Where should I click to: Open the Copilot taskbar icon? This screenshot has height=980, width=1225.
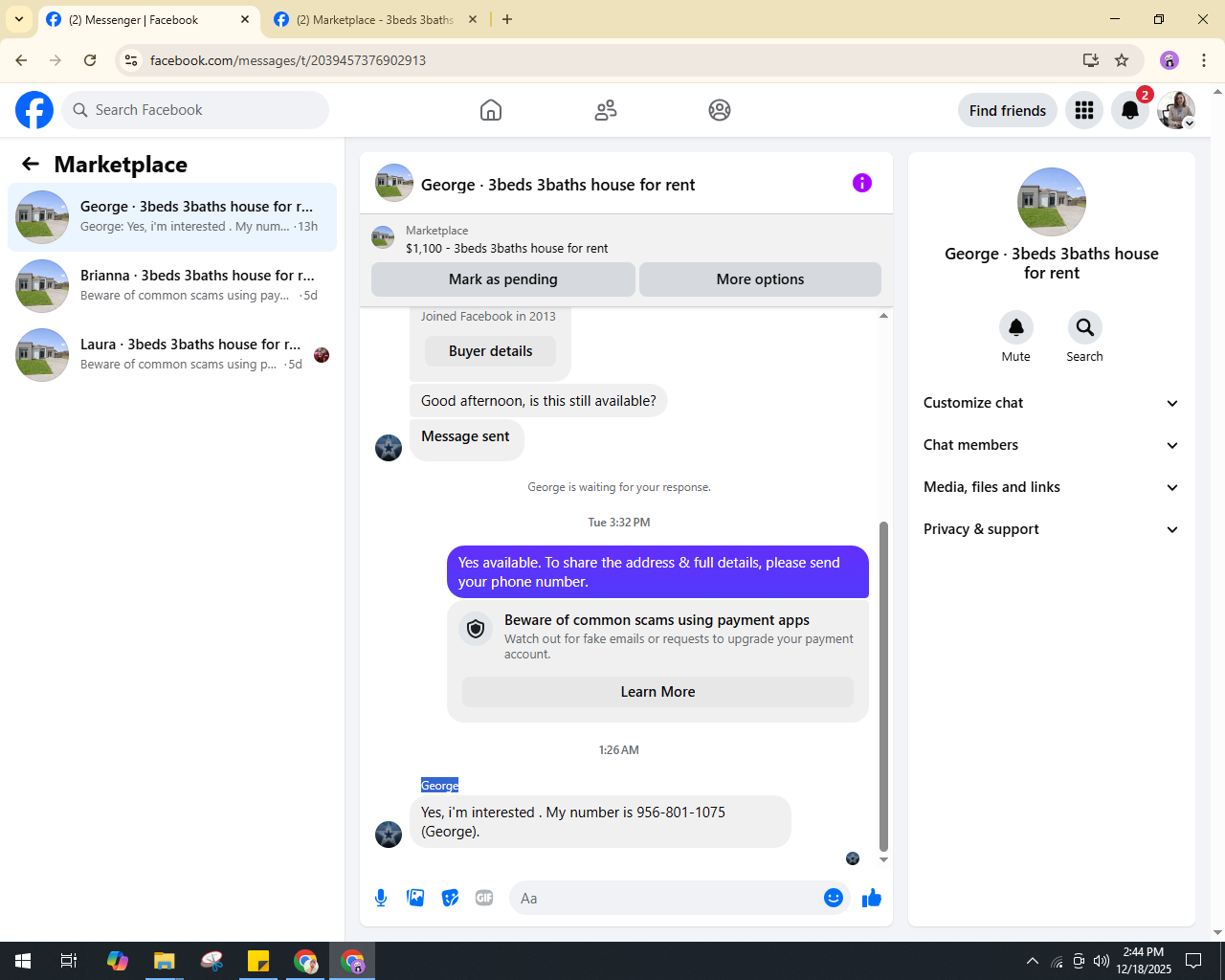(x=118, y=961)
